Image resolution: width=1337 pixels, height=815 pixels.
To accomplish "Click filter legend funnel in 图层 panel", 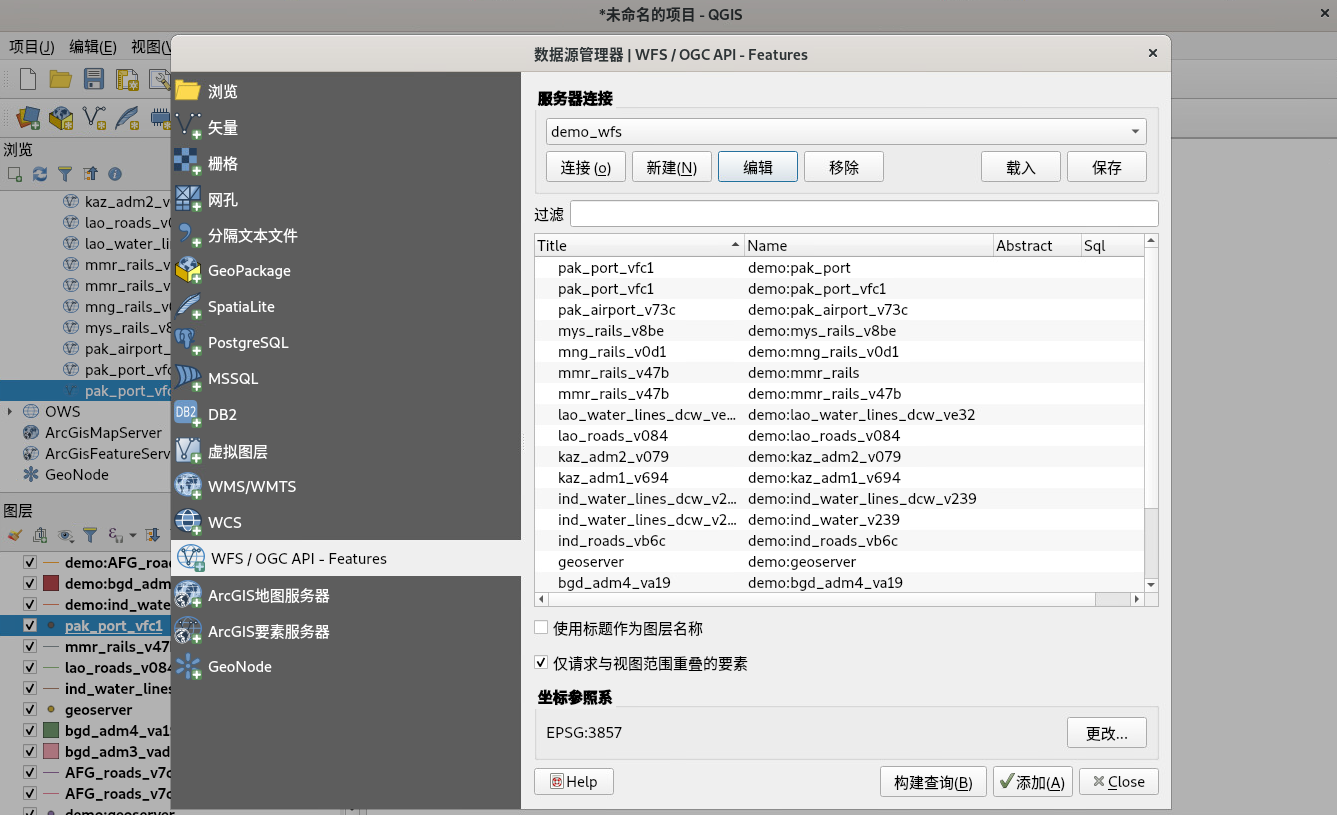I will (90, 535).
